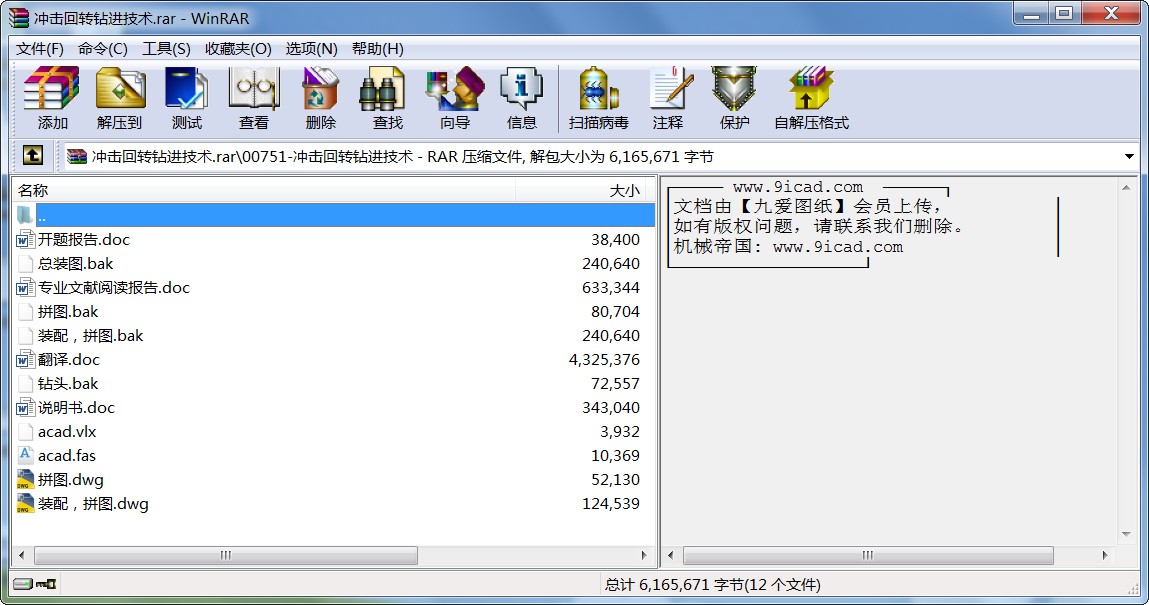Open the 注释 (Comment) icon

pos(669,97)
